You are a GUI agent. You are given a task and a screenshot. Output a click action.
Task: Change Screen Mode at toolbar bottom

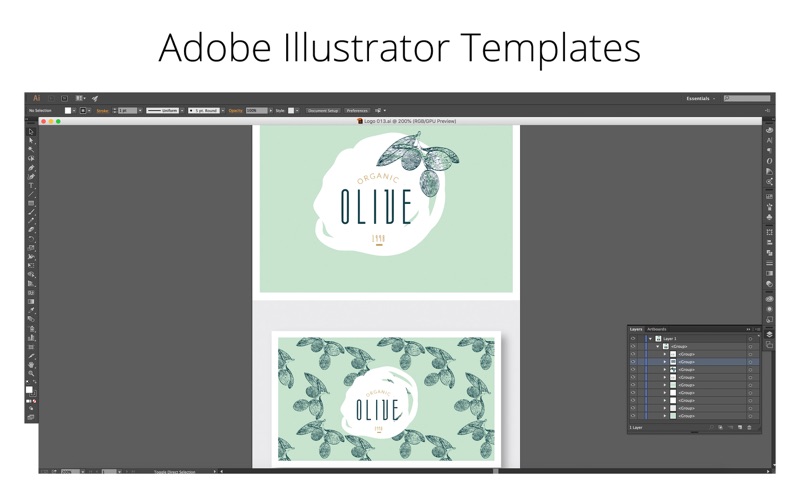click(x=31, y=417)
